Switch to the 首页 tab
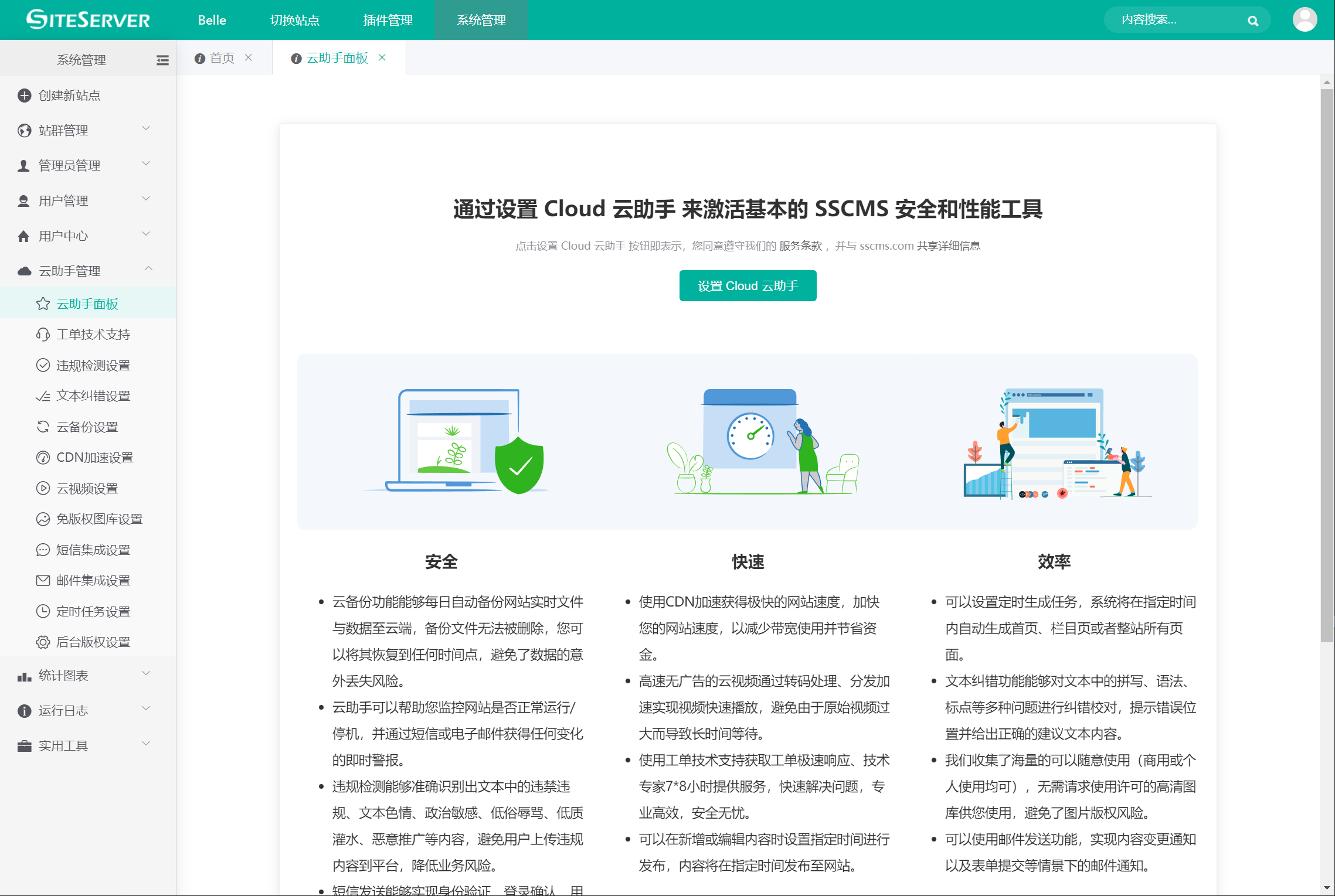The width and height of the screenshot is (1335, 896). (222, 58)
